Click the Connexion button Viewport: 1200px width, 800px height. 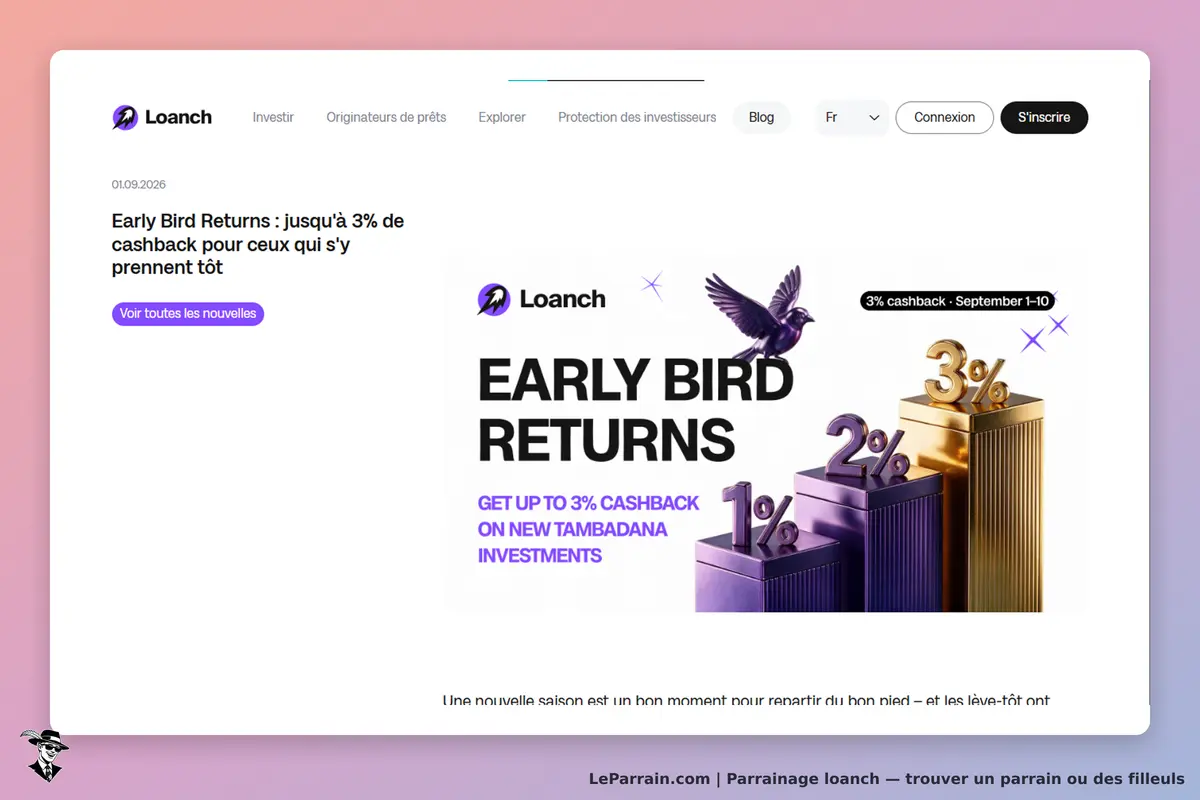pos(944,117)
